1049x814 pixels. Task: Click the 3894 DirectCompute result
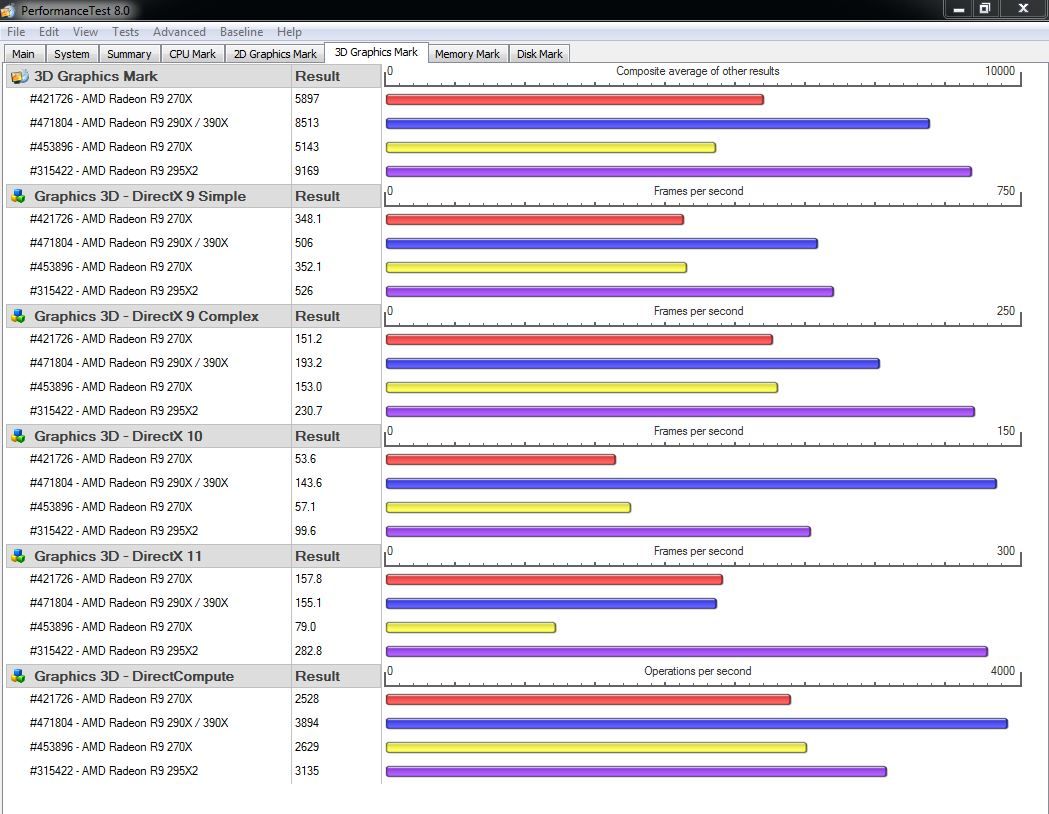coord(307,723)
